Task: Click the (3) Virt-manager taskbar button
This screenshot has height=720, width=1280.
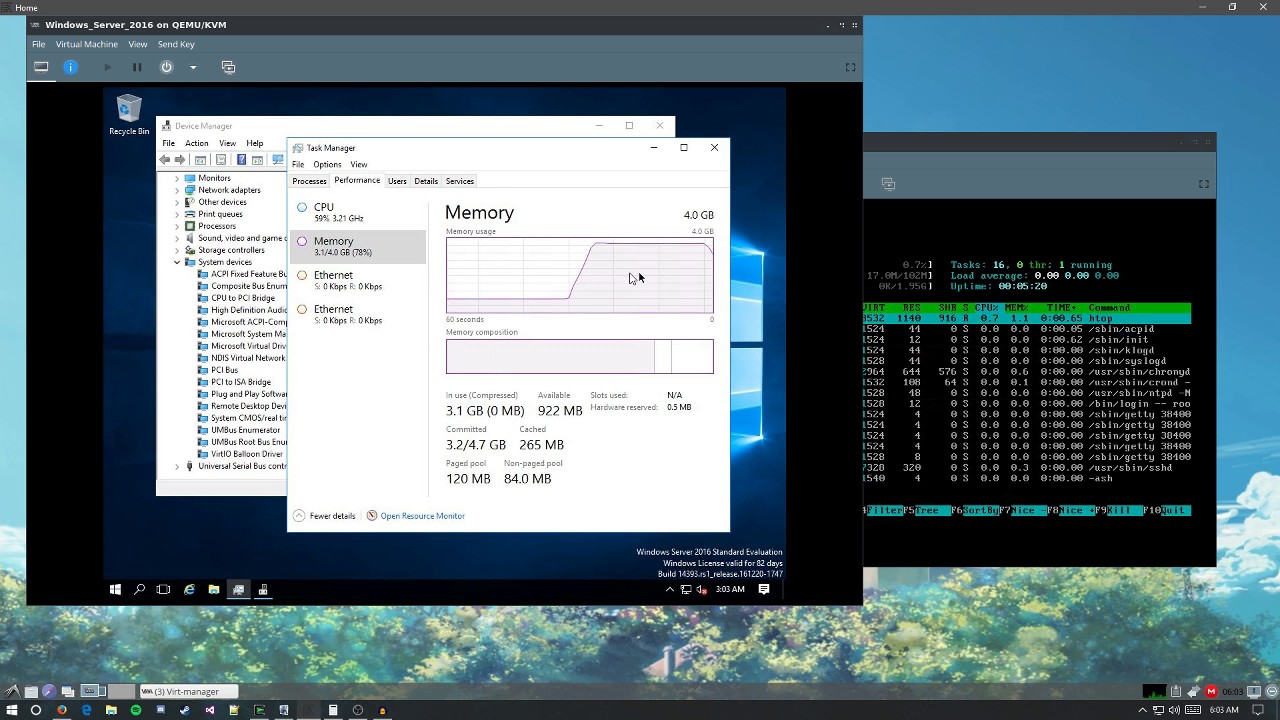Action: pos(191,691)
